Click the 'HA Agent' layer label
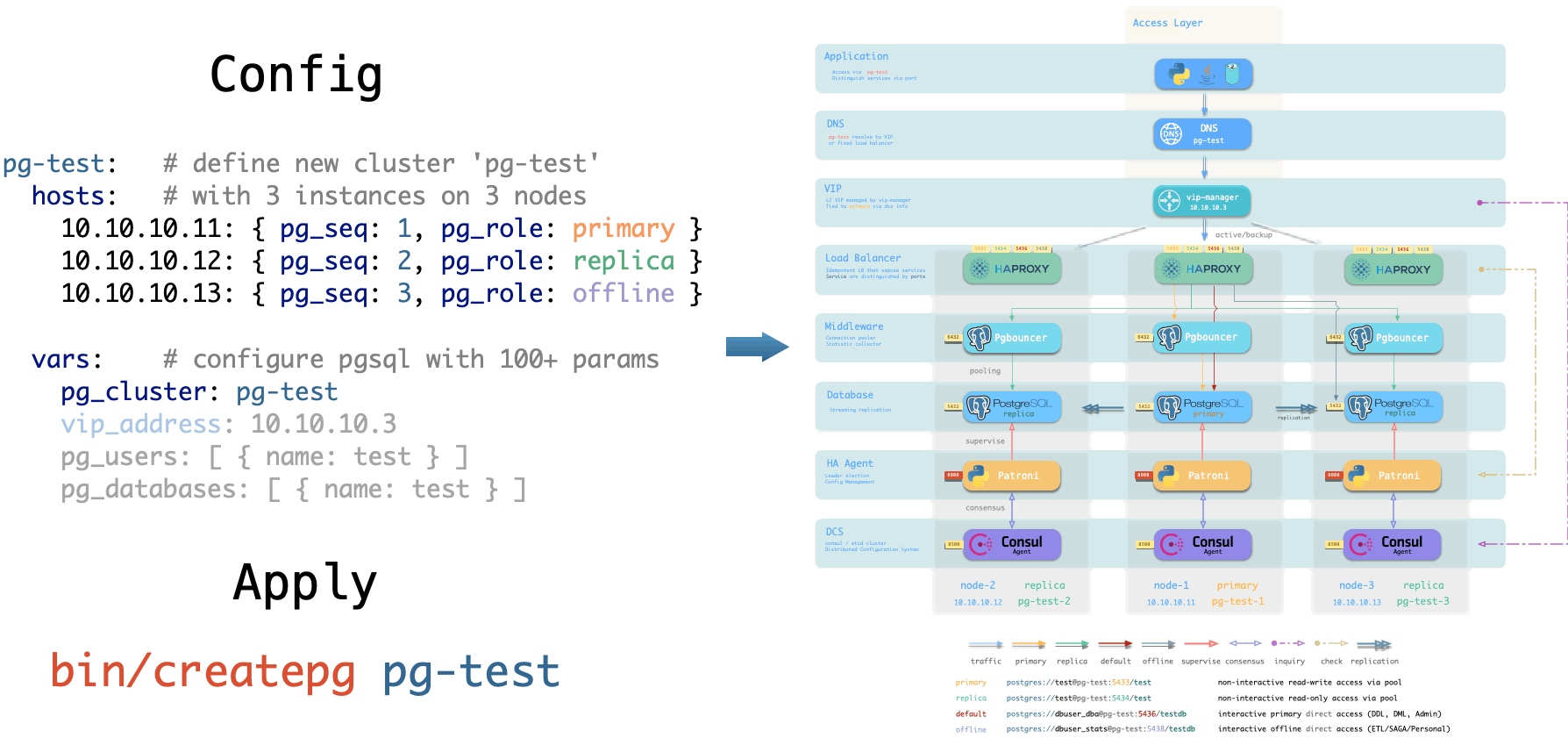Screen dimensions: 1568x738 tap(850, 463)
